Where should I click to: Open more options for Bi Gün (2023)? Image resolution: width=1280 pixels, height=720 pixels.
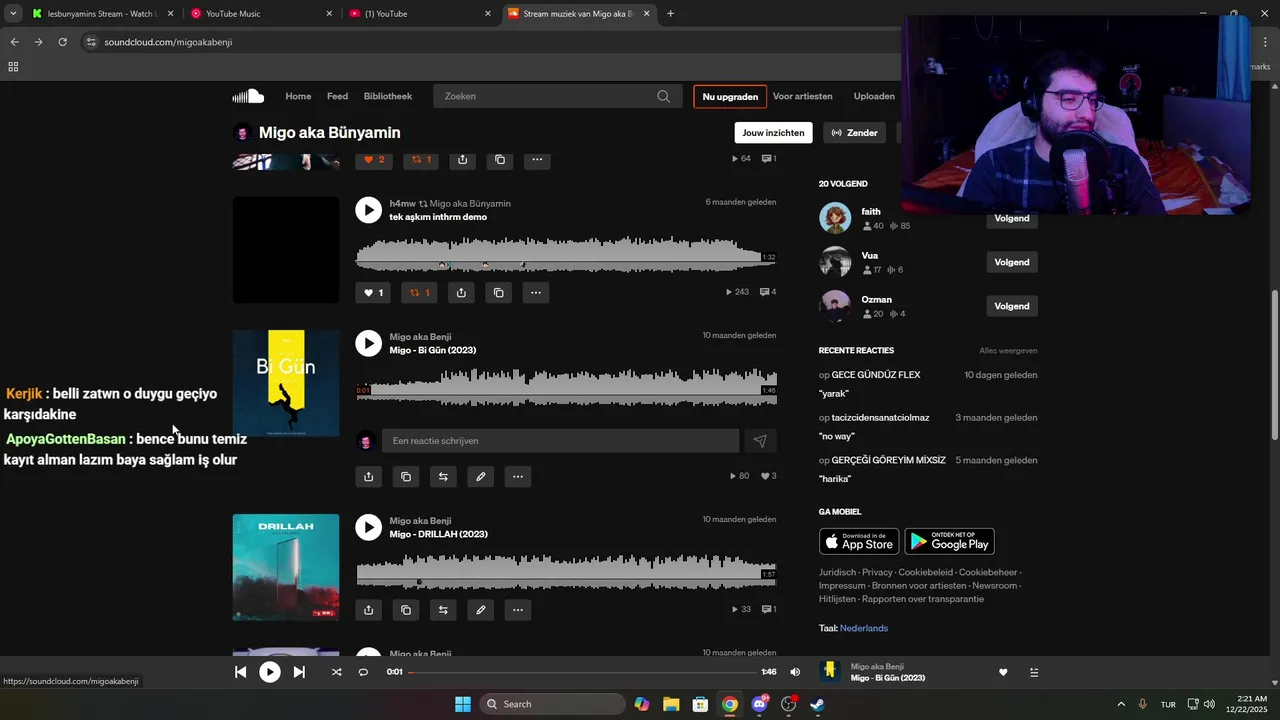click(518, 477)
